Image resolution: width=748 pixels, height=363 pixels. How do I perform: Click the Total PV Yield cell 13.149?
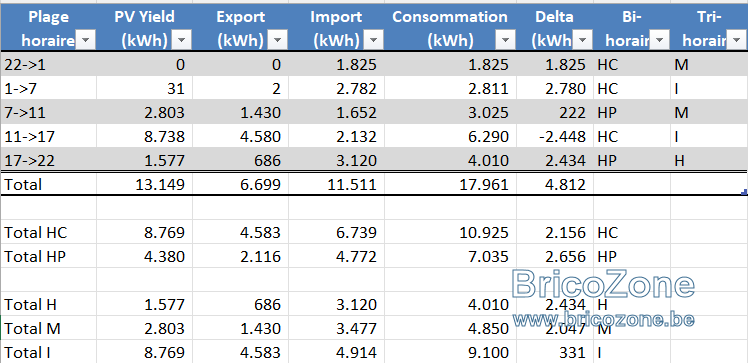[145, 184]
